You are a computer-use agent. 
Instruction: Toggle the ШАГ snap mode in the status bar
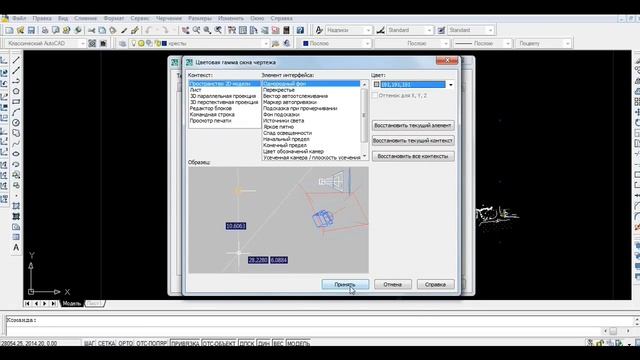[x=89, y=343]
